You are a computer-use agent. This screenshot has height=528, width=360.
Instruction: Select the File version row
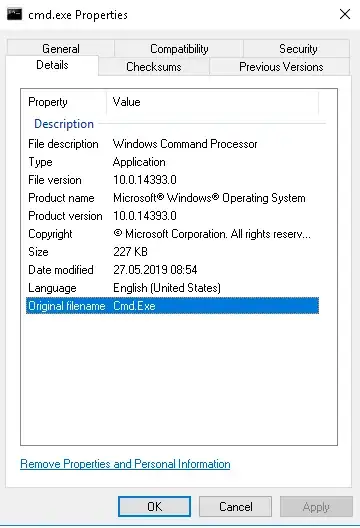(172, 180)
